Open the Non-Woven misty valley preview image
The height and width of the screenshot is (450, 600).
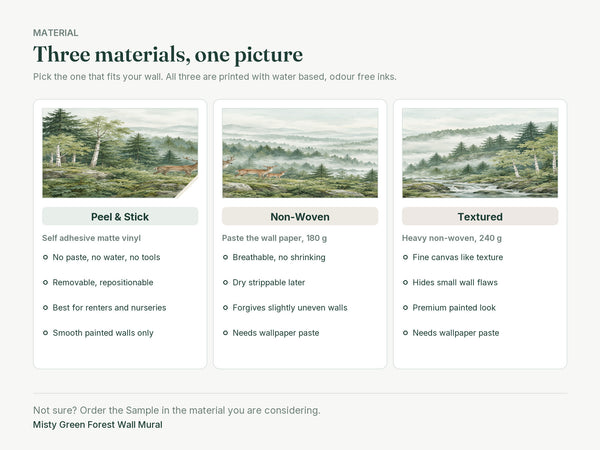tap(300, 153)
